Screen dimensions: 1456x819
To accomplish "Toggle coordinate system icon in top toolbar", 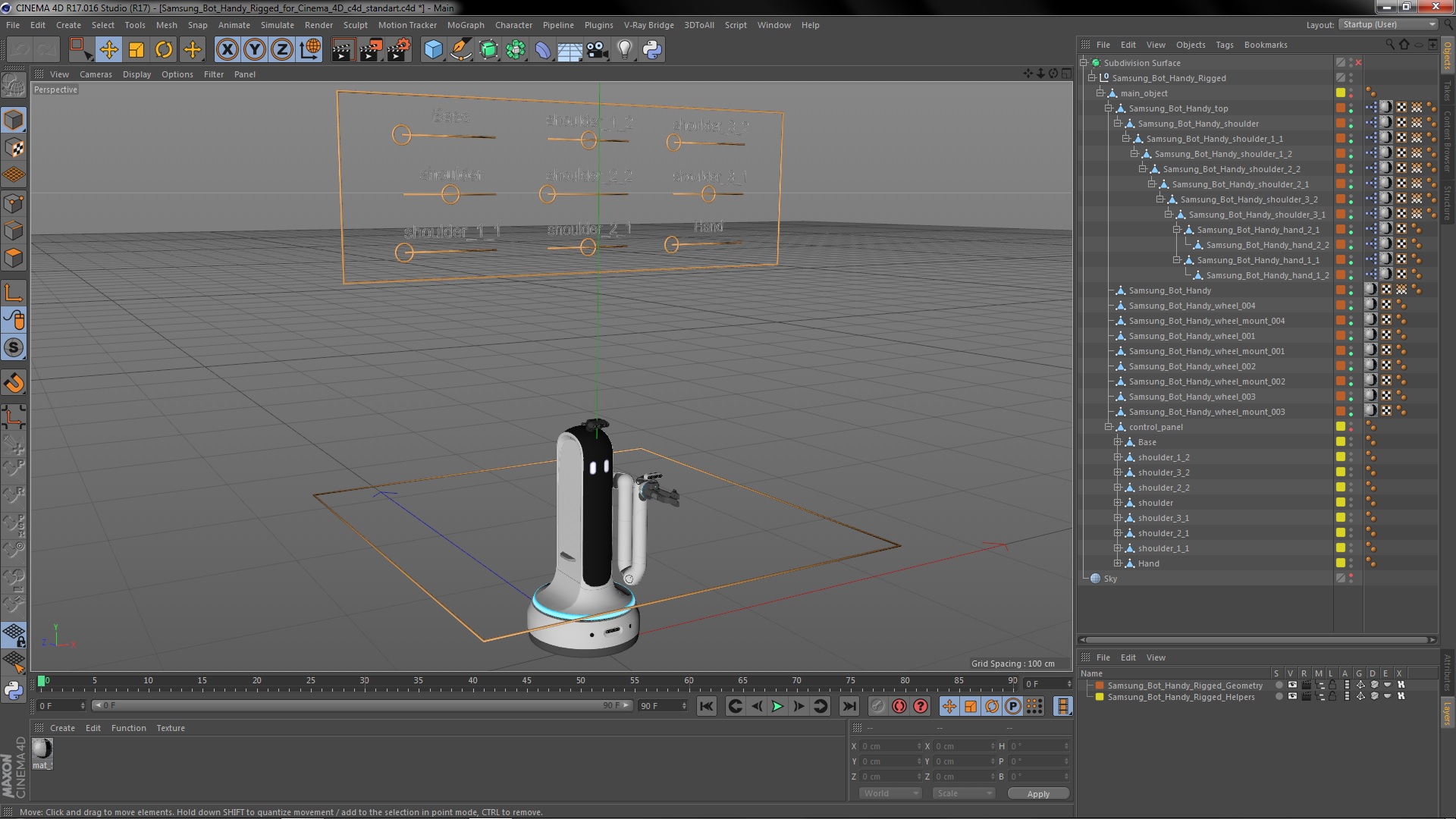I will (x=310, y=50).
